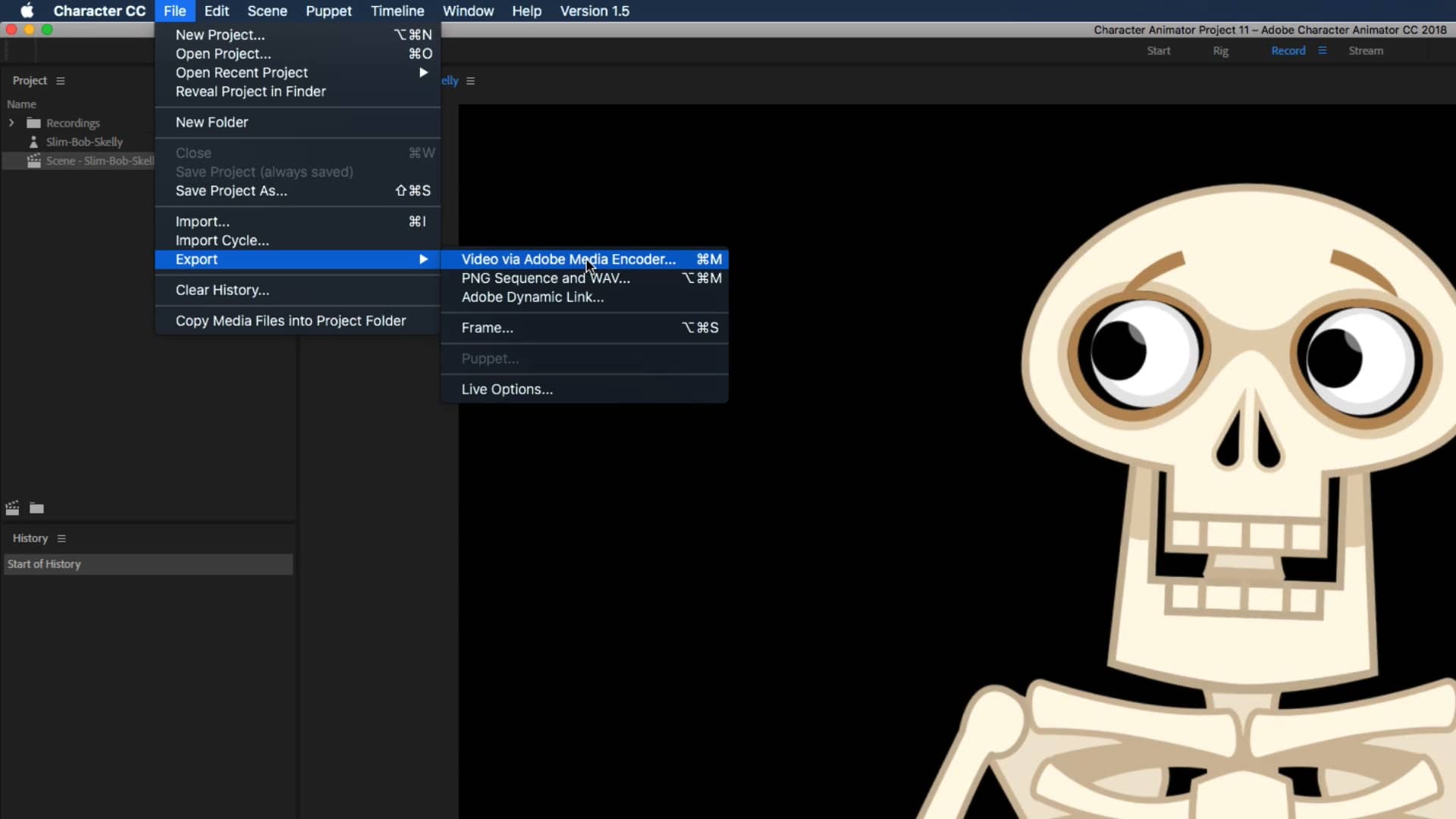
Task: Click the new folder icon in Project panel
Action: click(36, 508)
